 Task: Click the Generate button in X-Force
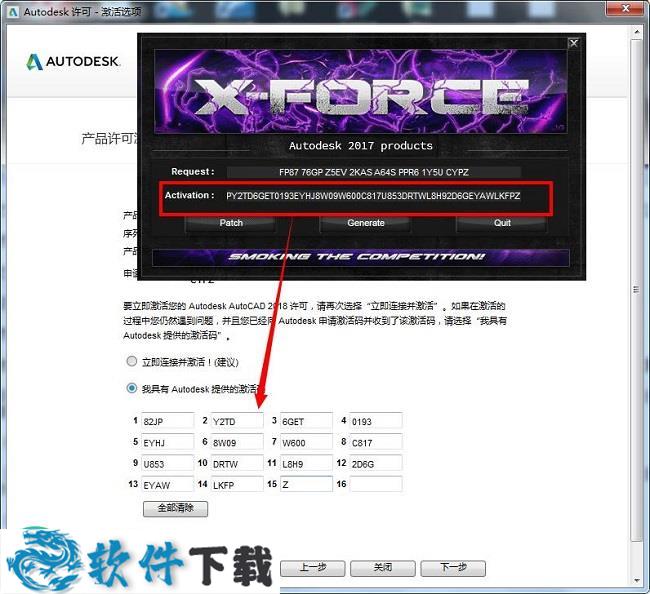[x=366, y=223]
